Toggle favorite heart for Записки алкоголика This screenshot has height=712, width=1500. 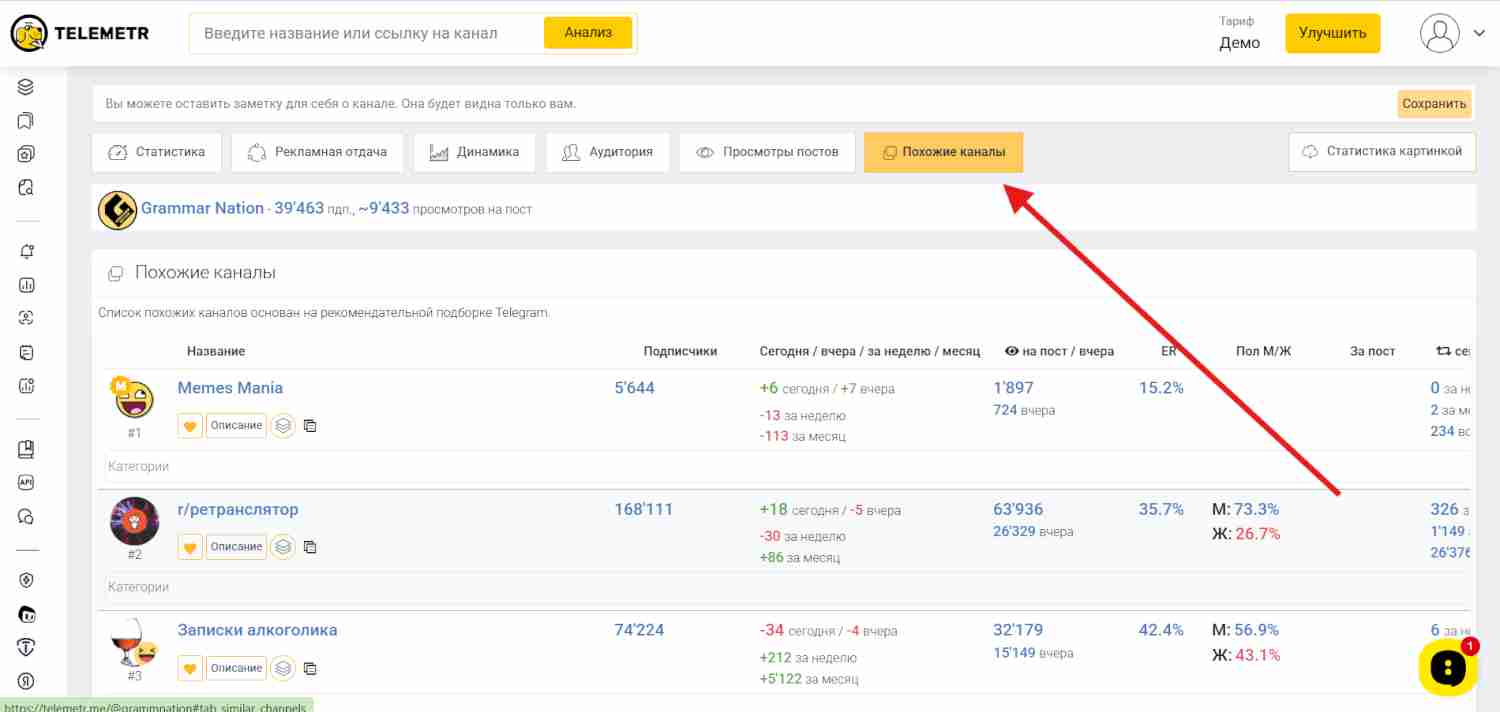click(x=190, y=668)
